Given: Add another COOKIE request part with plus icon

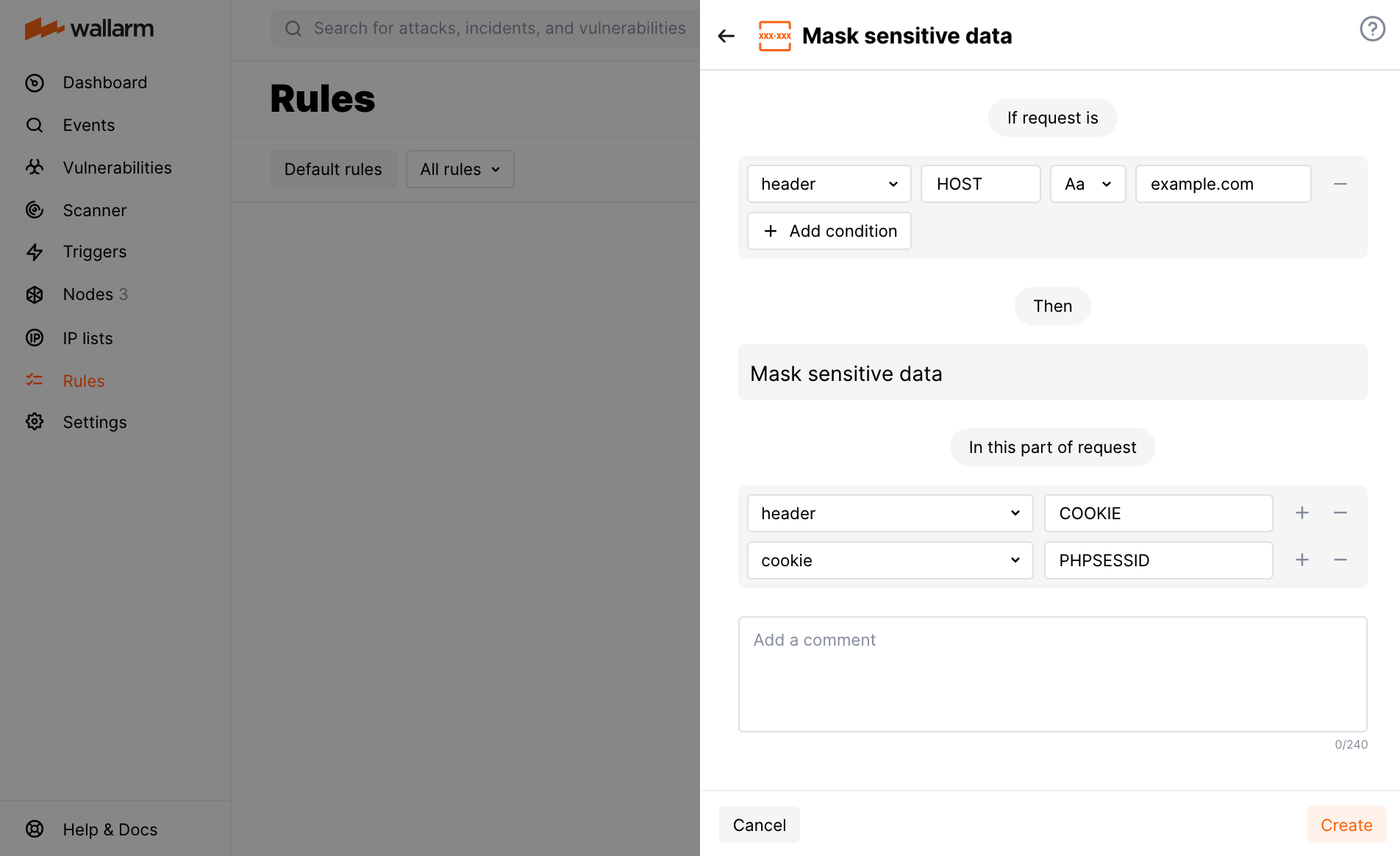Looking at the screenshot, I should [1301, 513].
